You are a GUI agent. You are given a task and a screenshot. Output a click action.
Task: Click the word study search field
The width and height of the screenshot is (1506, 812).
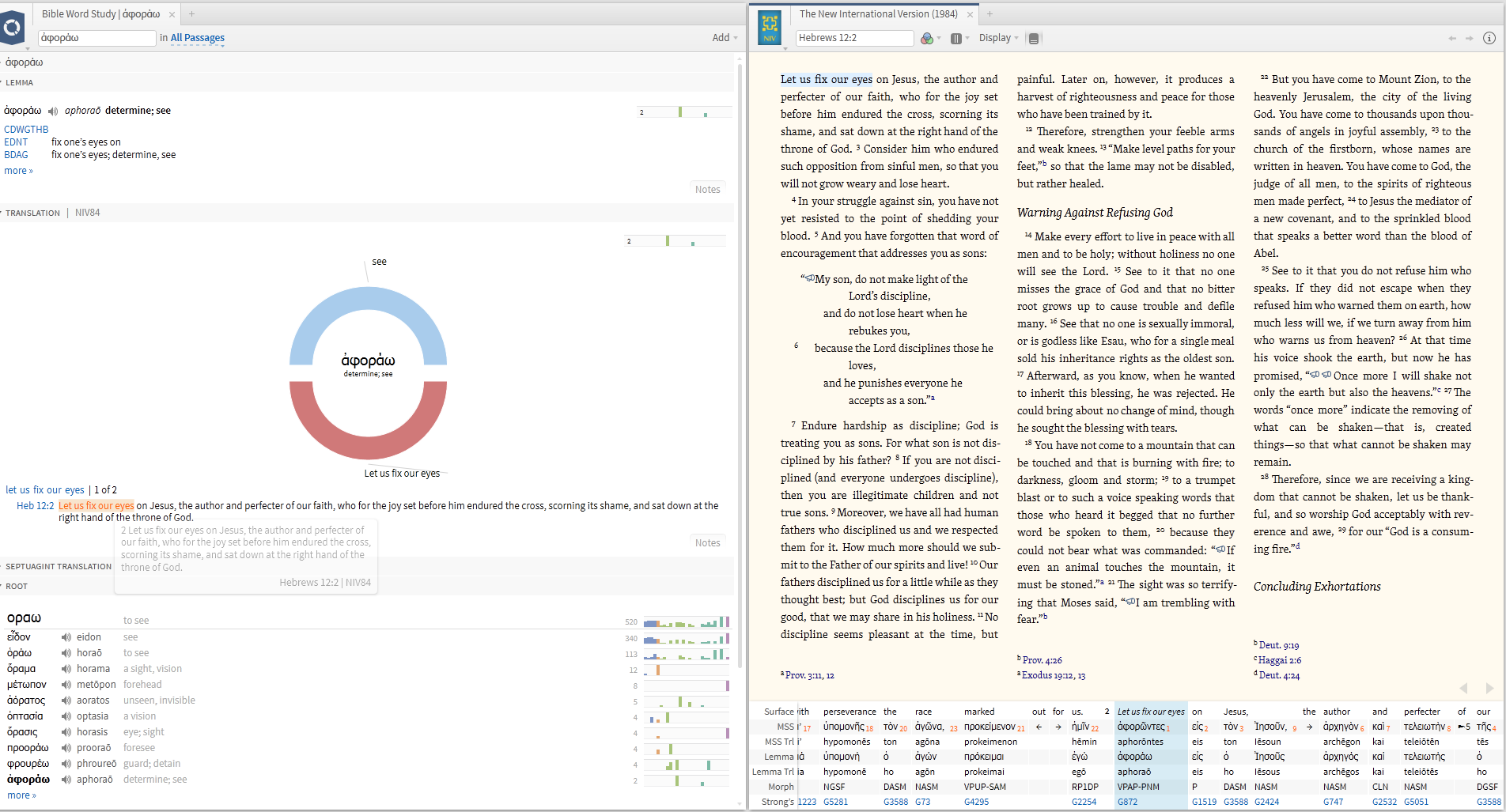pos(96,38)
